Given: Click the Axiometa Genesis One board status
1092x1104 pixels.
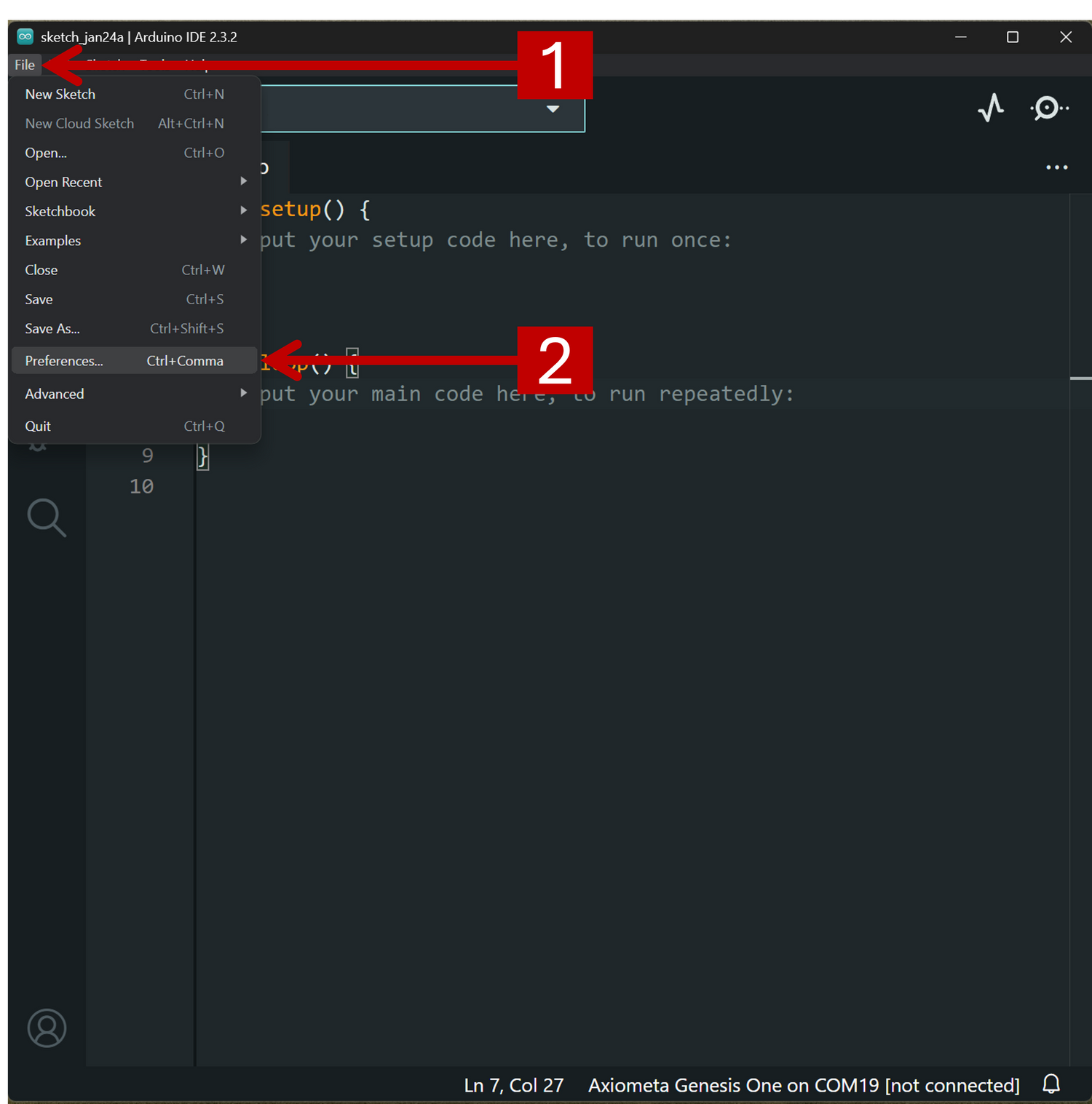Looking at the screenshot, I should [x=803, y=1085].
